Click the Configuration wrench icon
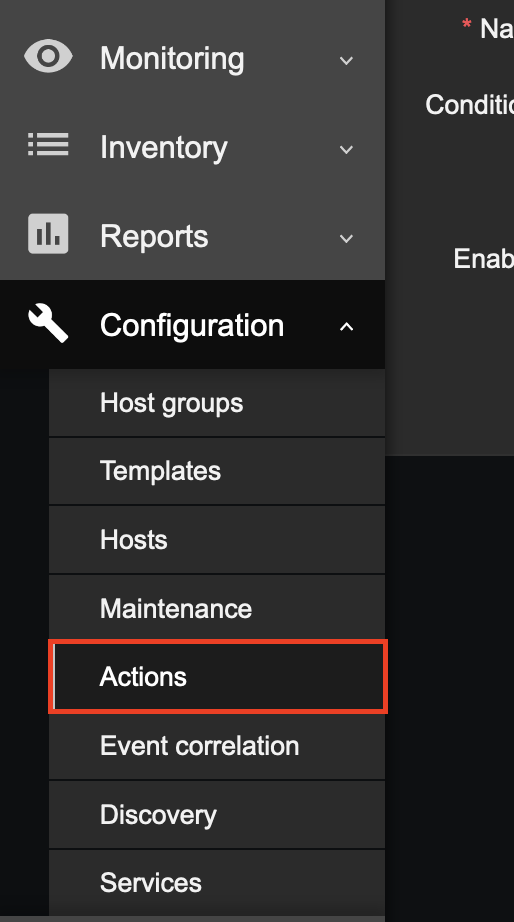The height and width of the screenshot is (922, 514). point(48,323)
